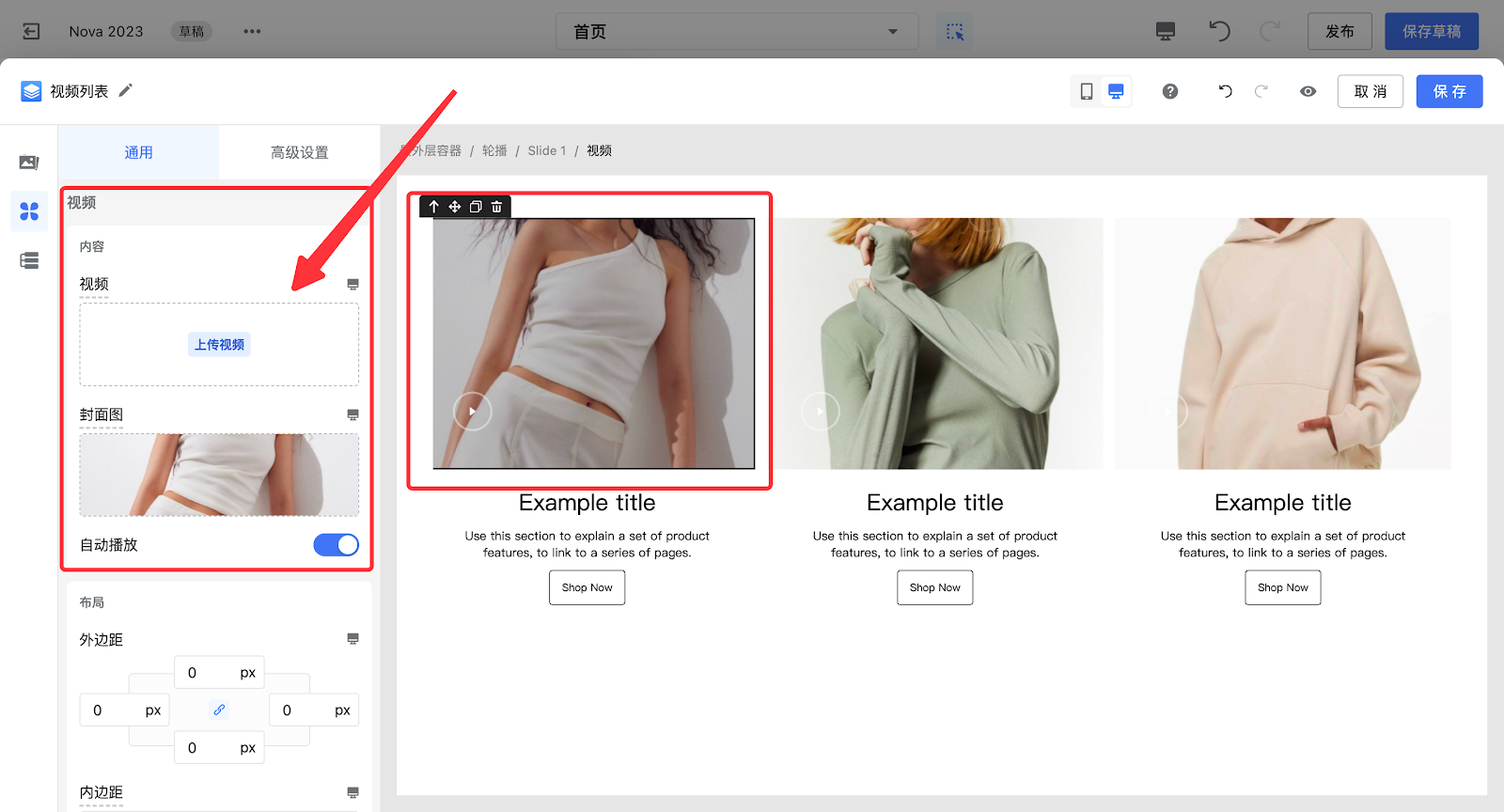The width and height of the screenshot is (1504, 812).
Task: Open the 首页 page selector dropdown
Action: (x=736, y=32)
